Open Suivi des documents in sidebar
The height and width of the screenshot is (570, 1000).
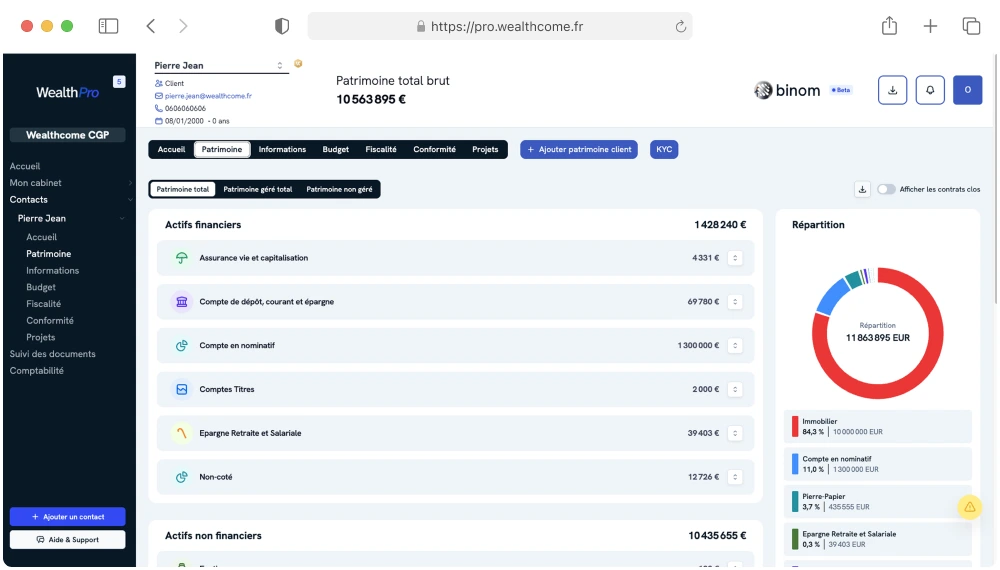52,354
